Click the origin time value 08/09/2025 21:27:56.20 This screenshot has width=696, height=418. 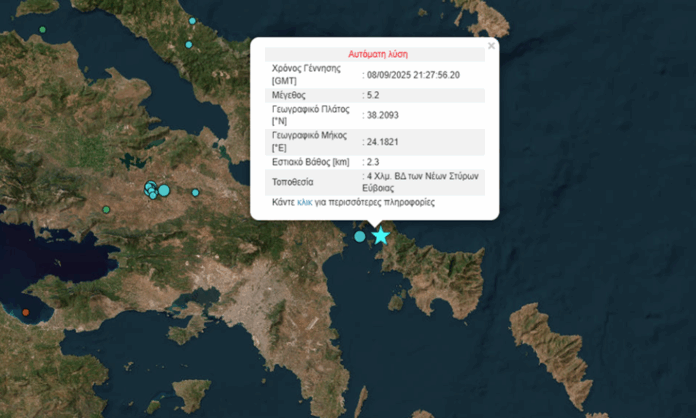pyautogui.click(x=415, y=74)
